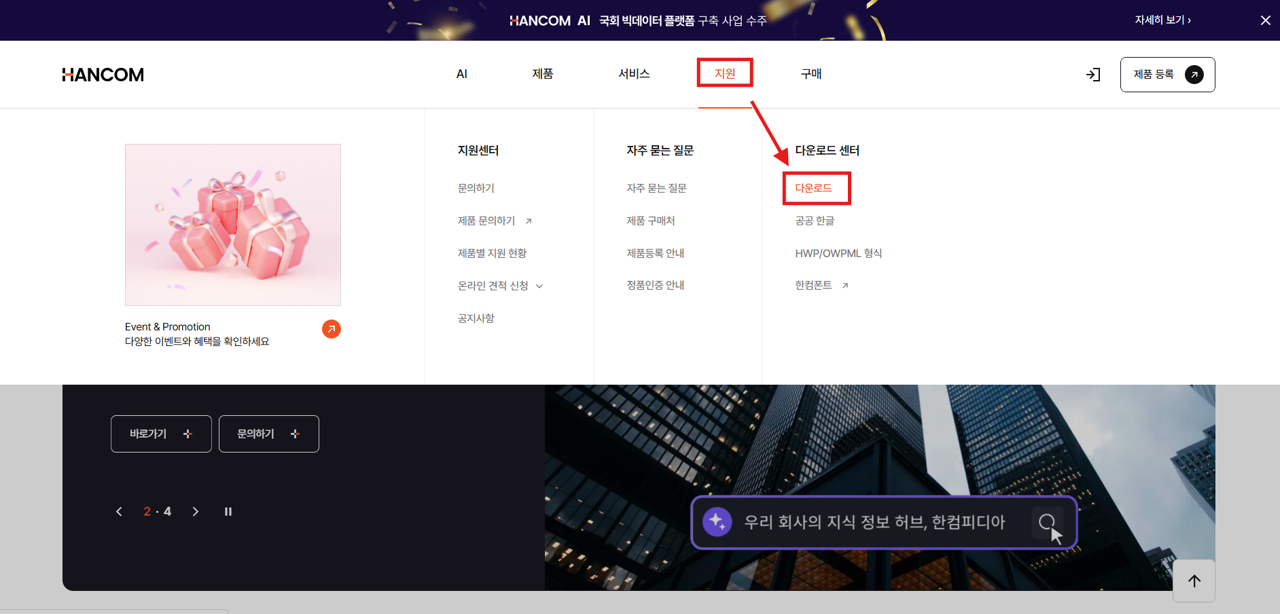1280x614 pixels.
Task: Expand the 온라인 견적 신청 dropdown
Action: pos(539,285)
